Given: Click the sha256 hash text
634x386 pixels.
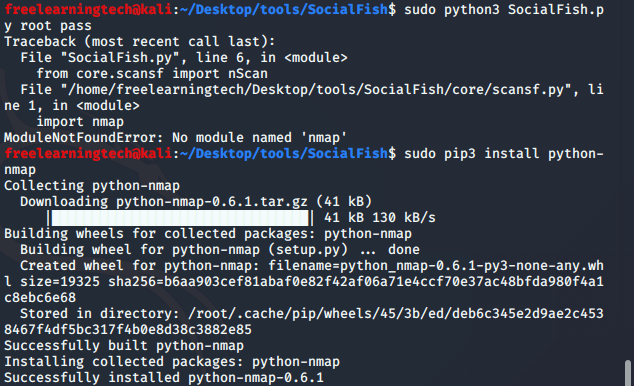Looking at the screenshot, I should (x=356, y=282).
